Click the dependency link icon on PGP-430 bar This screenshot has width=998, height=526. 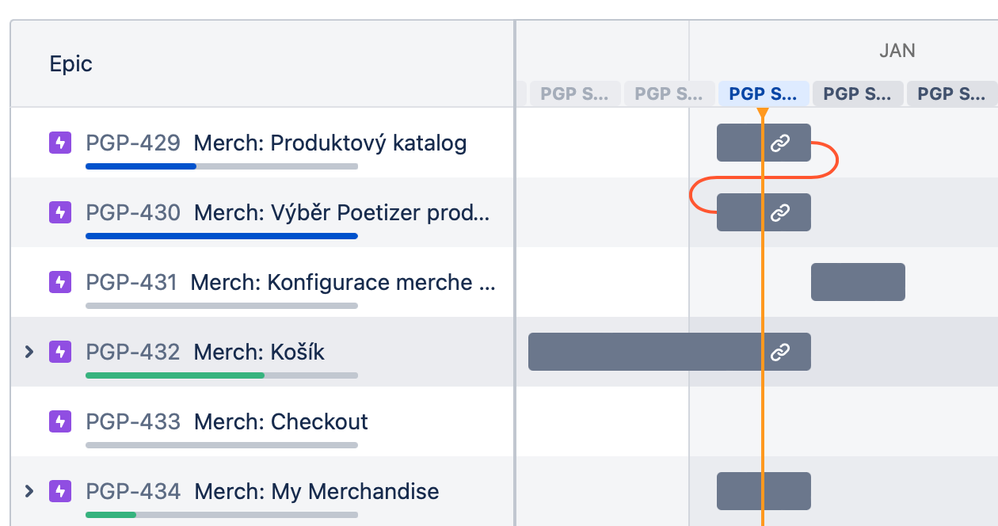coord(780,213)
